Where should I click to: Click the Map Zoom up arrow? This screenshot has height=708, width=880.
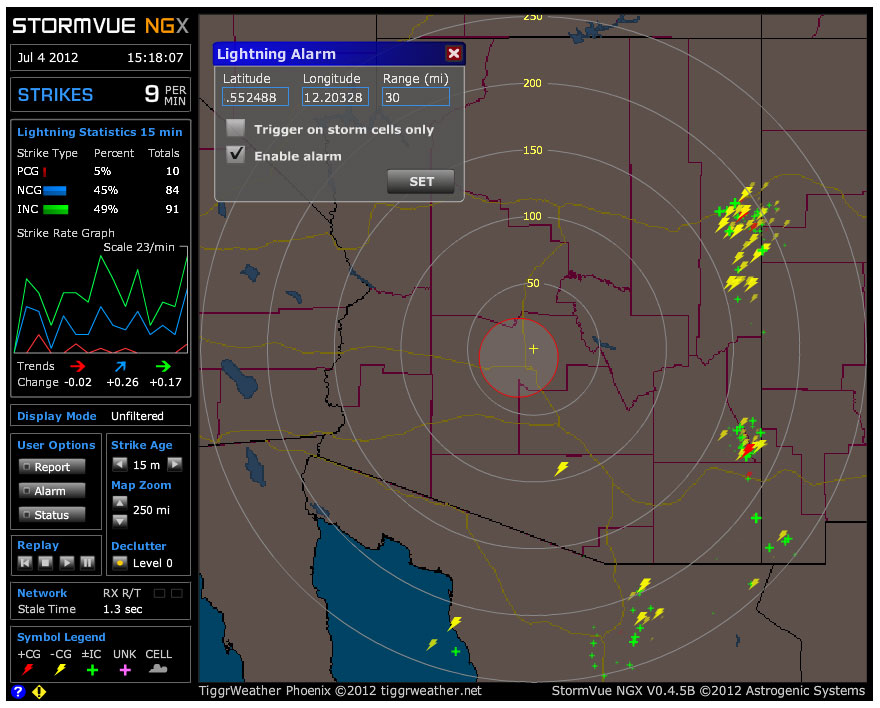[x=120, y=502]
